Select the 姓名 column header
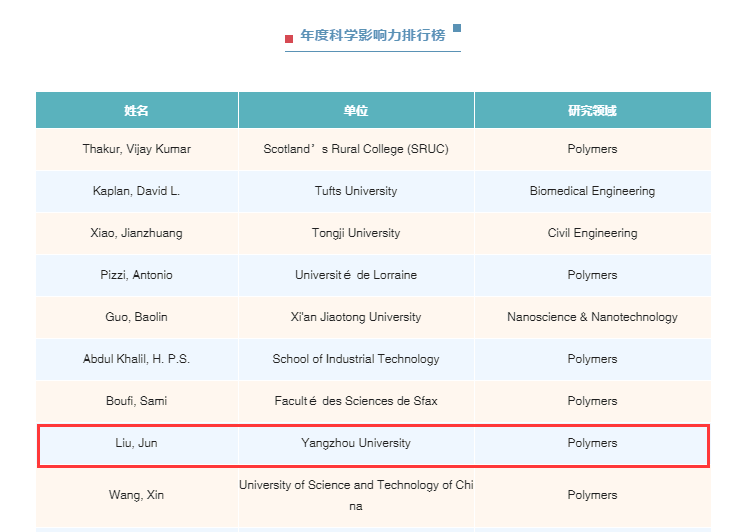The height and width of the screenshot is (532, 756). (x=137, y=111)
